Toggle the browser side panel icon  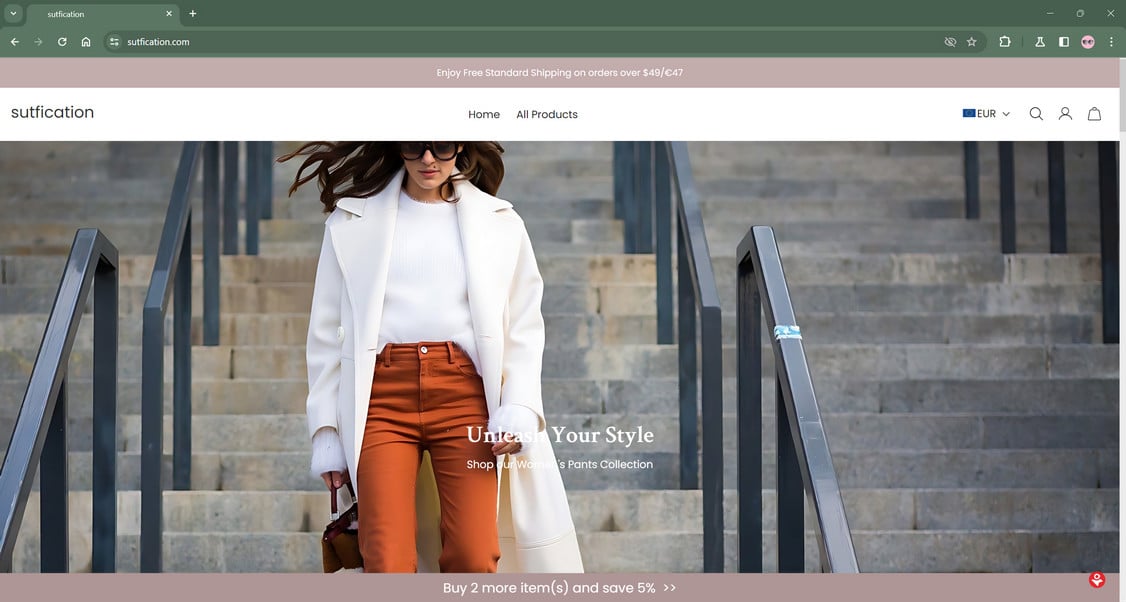coord(1064,42)
